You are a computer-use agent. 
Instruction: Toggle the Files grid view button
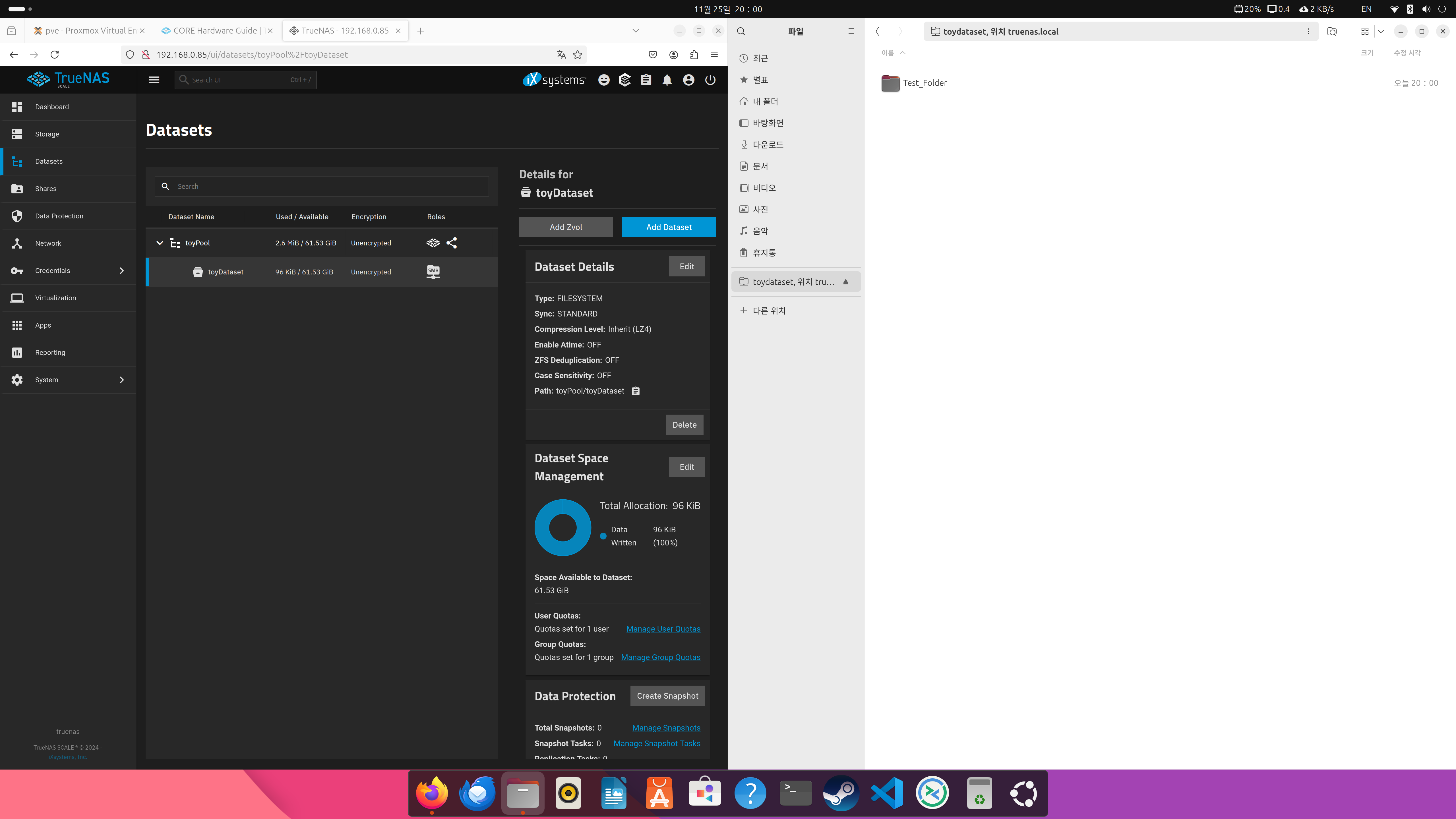[1364, 32]
